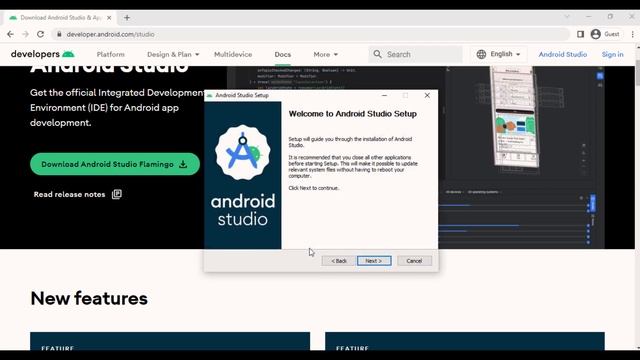
Task: Click the lock icon in the address bar
Action: coord(59,34)
